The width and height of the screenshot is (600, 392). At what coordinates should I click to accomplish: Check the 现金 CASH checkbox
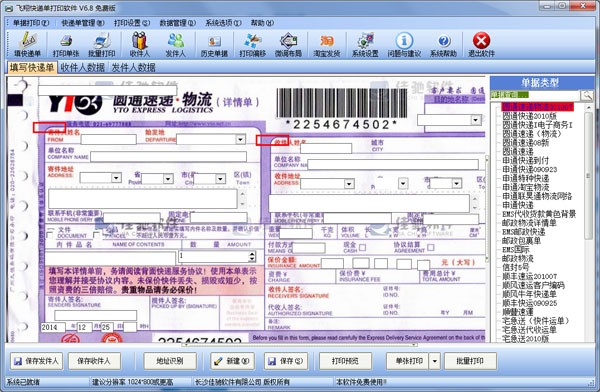[x=362, y=248]
